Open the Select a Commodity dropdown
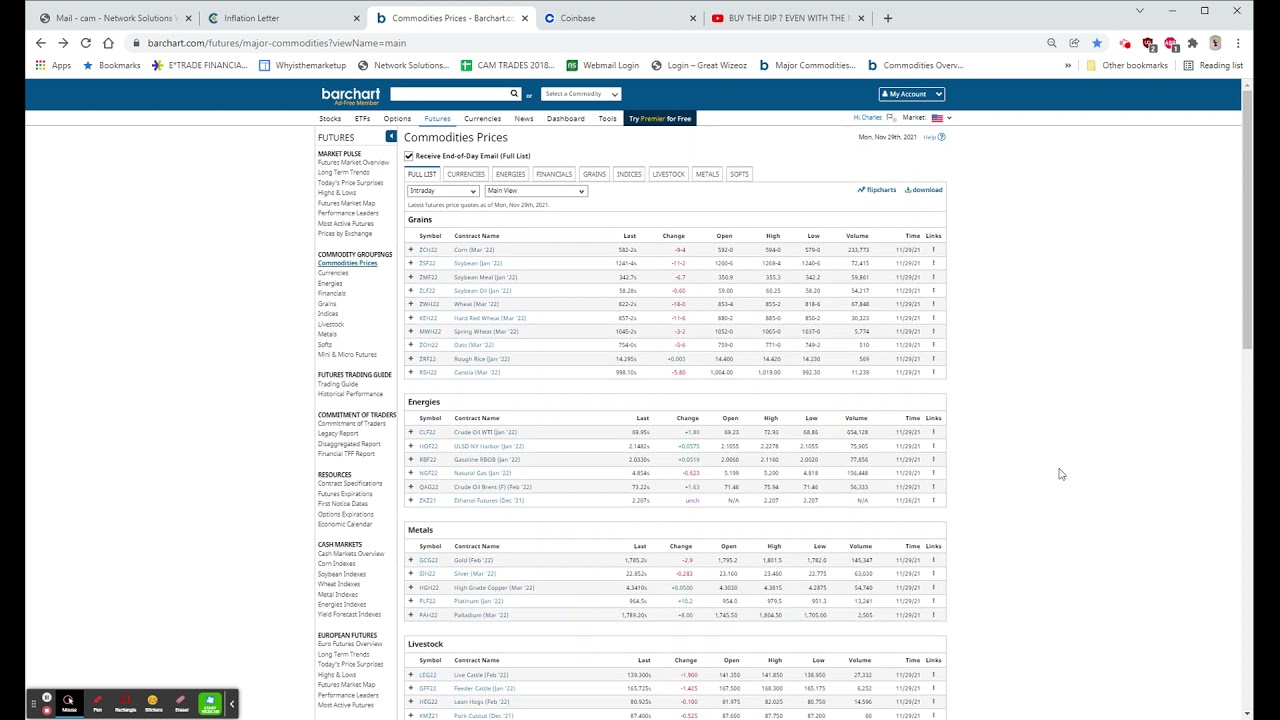This screenshot has height=720, width=1280. coord(581,94)
